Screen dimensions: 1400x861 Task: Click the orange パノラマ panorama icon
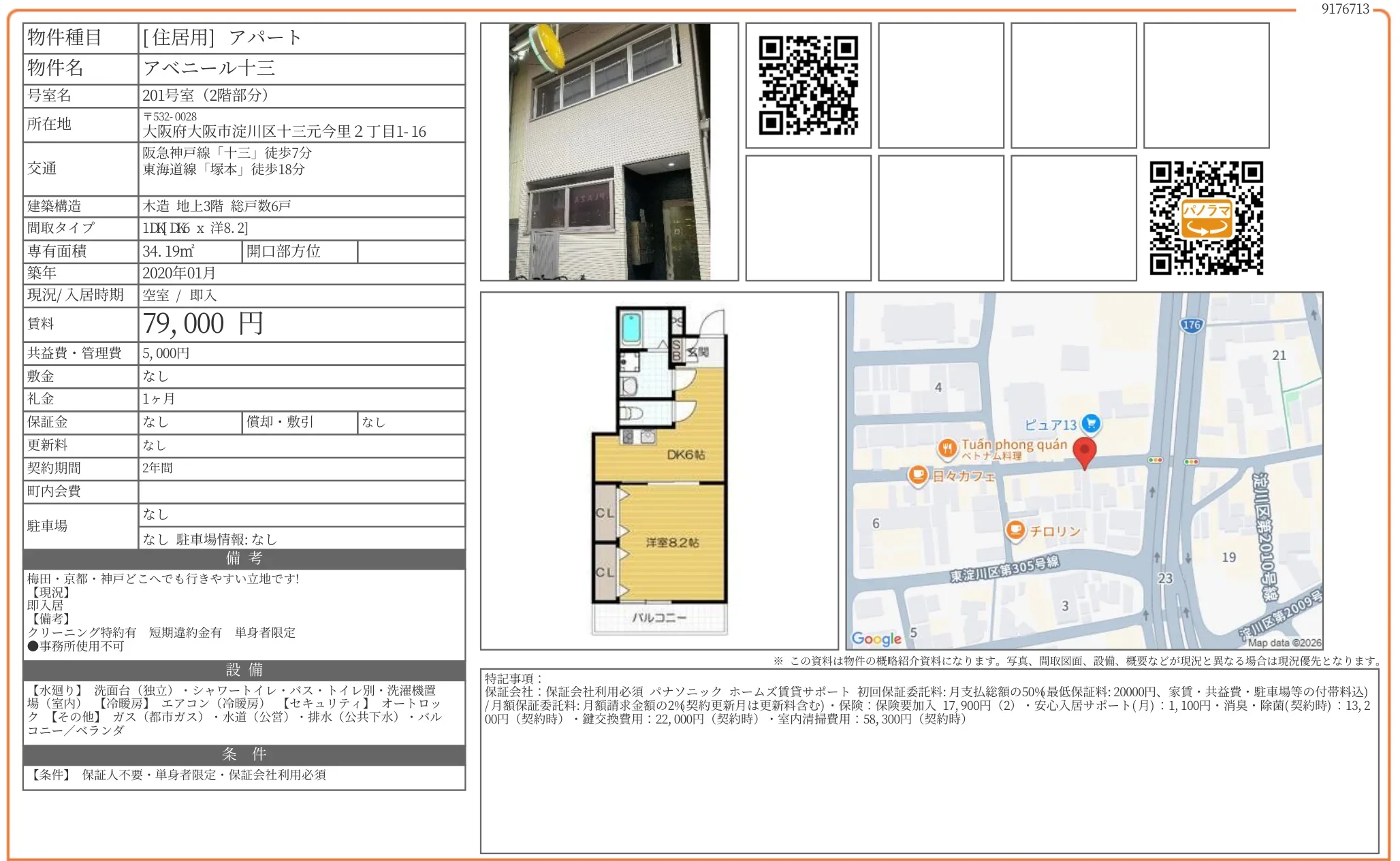coord(1206,218)
